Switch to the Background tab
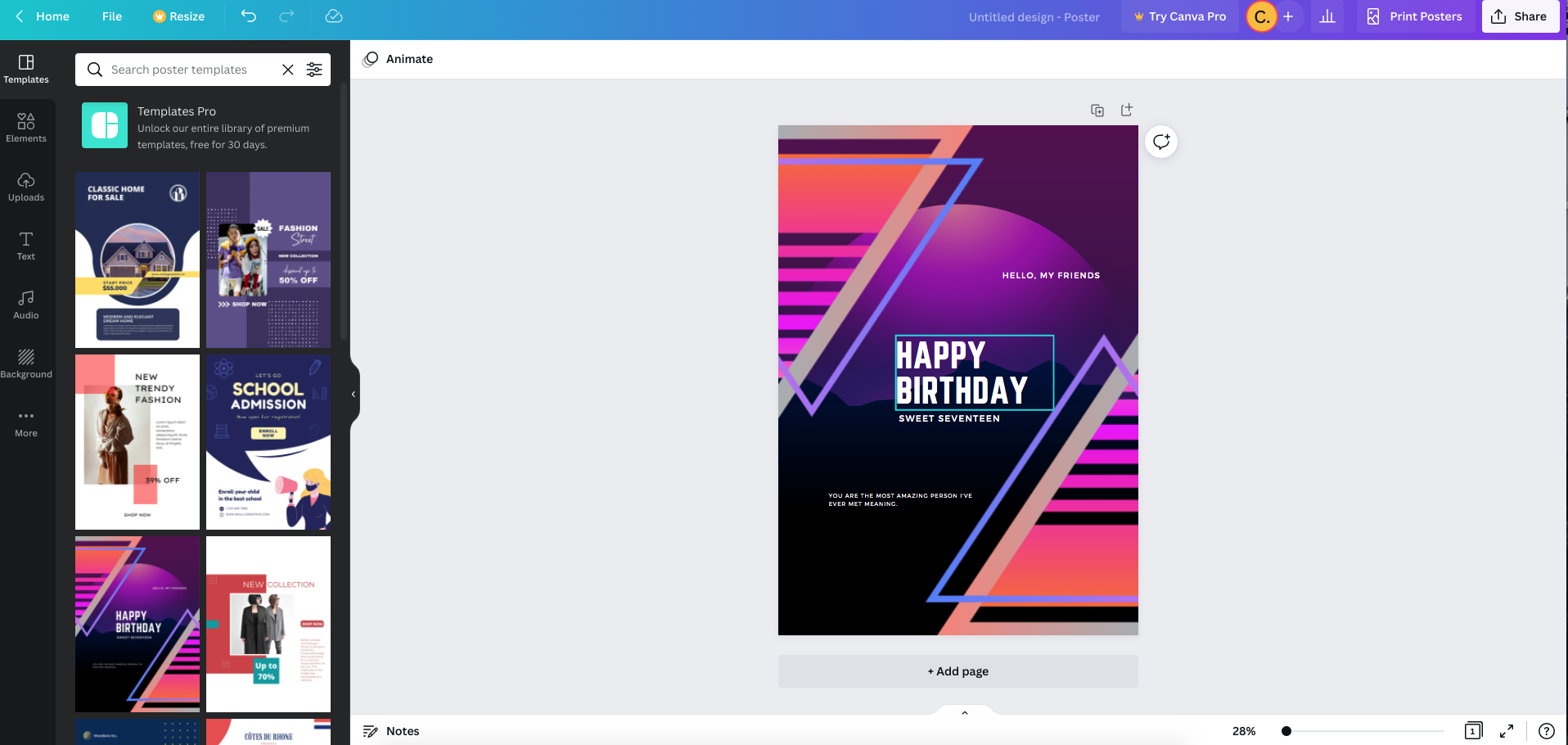1568x745 pixels. click(x=26, y=363)
